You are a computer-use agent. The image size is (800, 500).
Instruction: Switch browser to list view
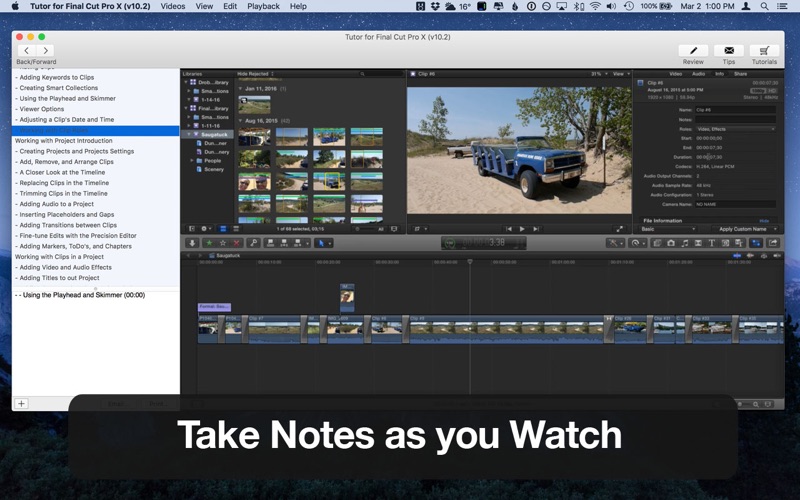236,229
